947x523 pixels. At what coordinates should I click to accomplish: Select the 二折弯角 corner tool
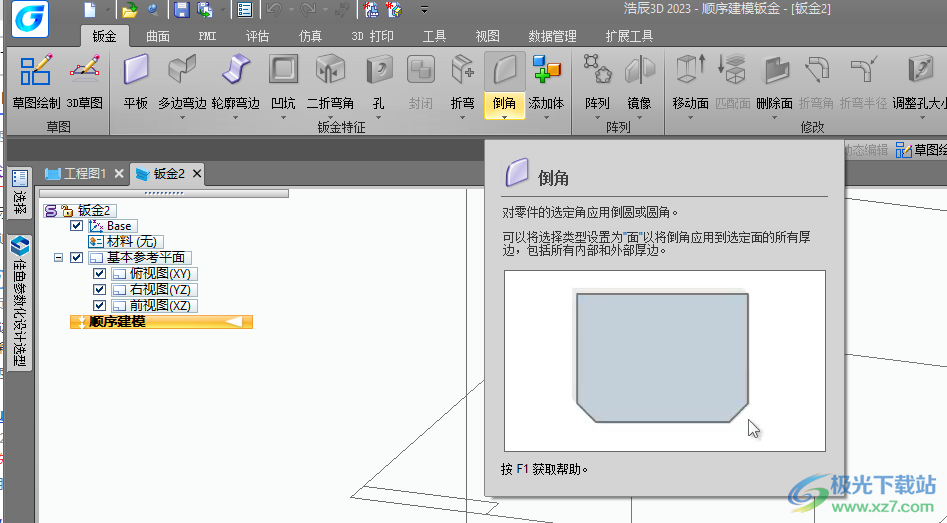pos(330,82)
